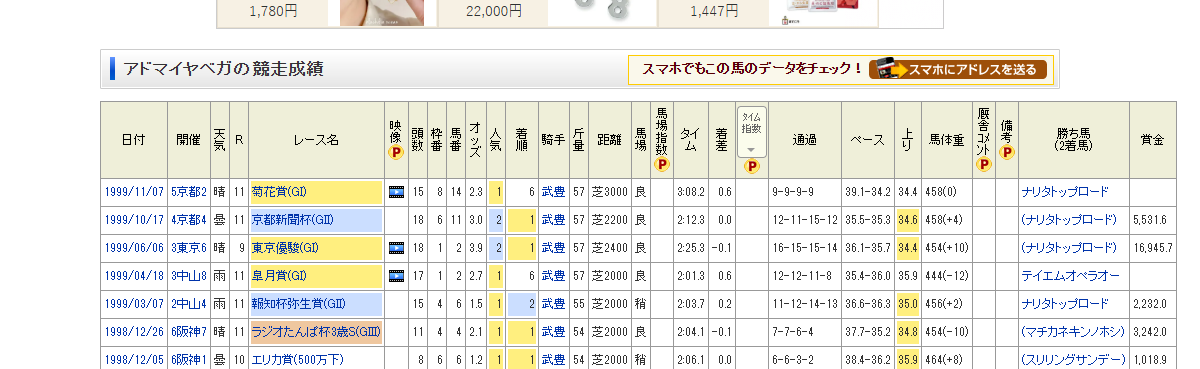1200x369 pixels.
Task: Click the ペース column header
Action: pos(867,140)
